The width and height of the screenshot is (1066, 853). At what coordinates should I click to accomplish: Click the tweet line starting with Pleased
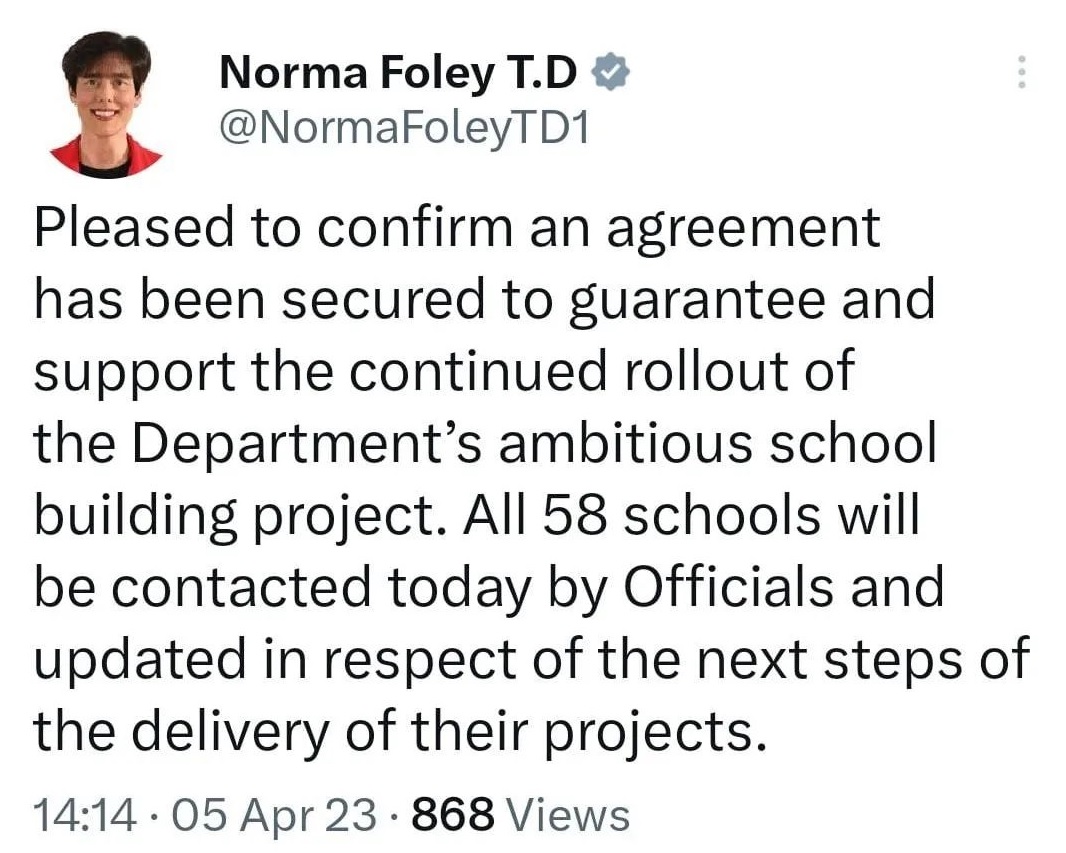457,228
